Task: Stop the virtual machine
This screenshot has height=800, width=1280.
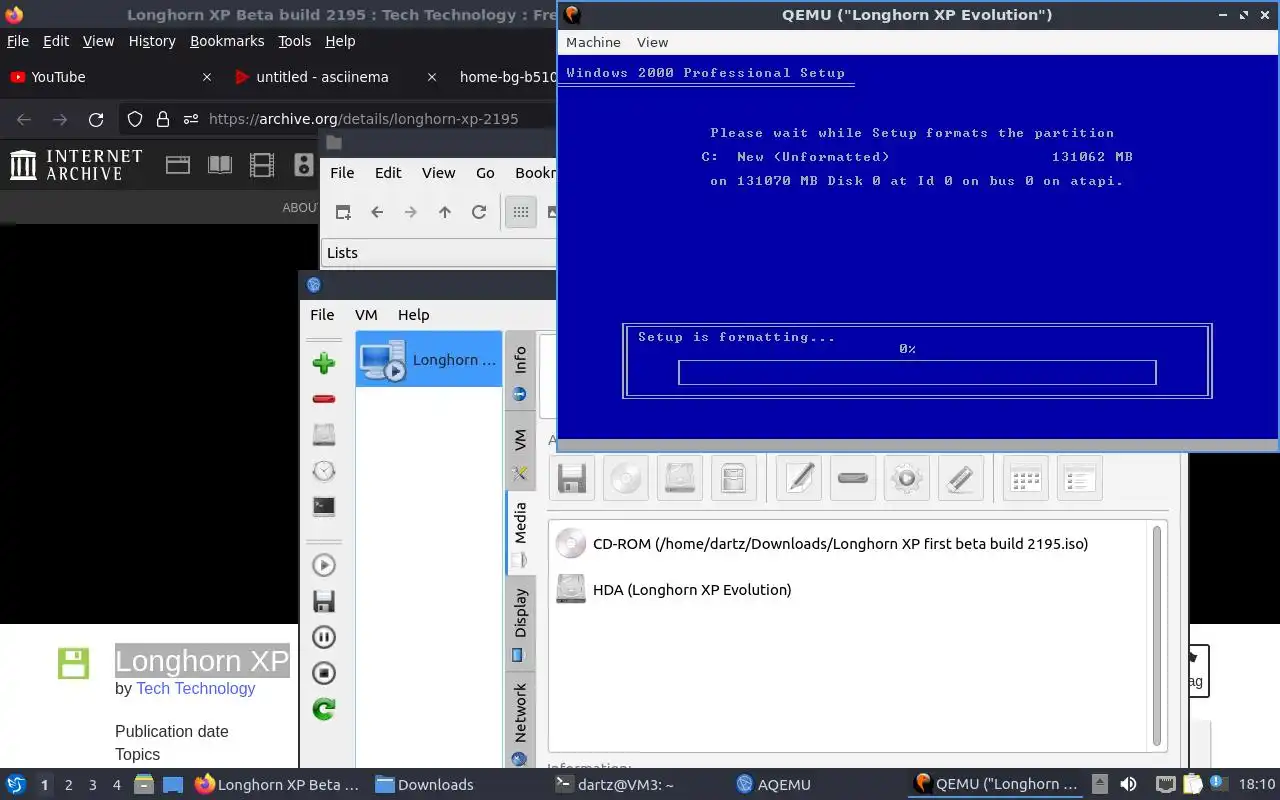Action: (323, 673)
